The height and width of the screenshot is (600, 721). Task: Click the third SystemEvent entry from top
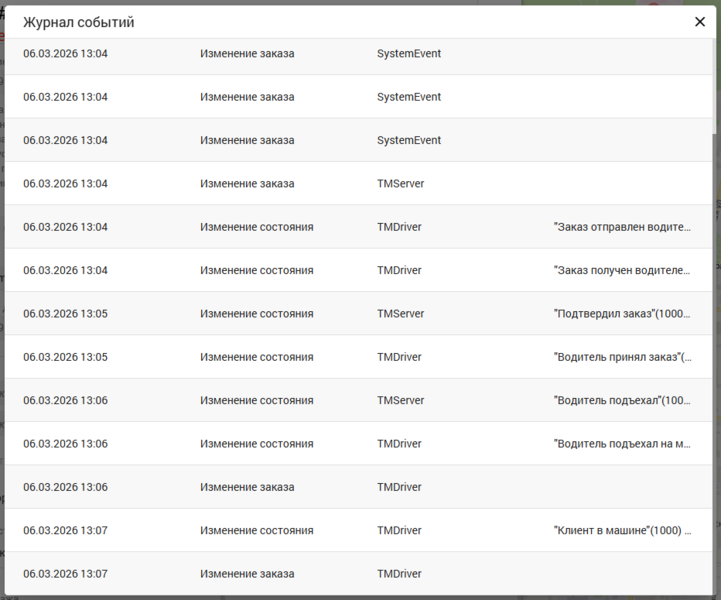point(408,140)
